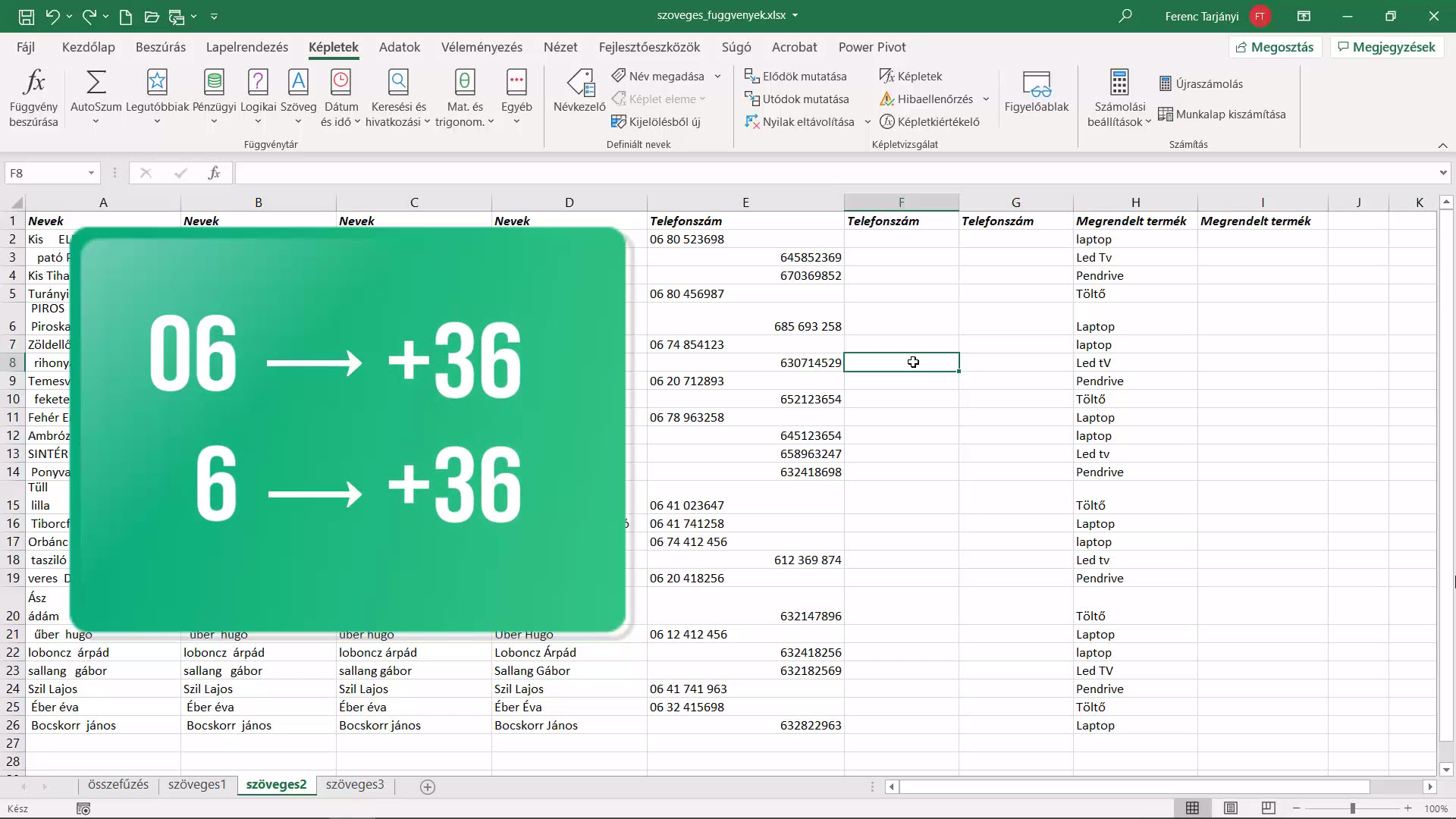Launch the Képletkiértékelő formula evaluator
The height and width of the screenshot is (819, 1456).
tap(930, 121)
